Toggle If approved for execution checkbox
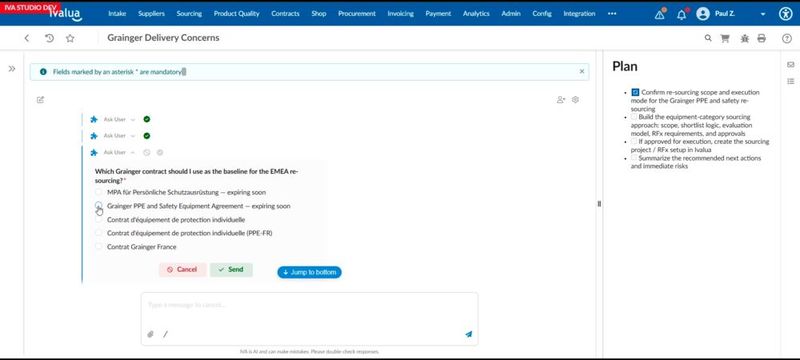 634,141
